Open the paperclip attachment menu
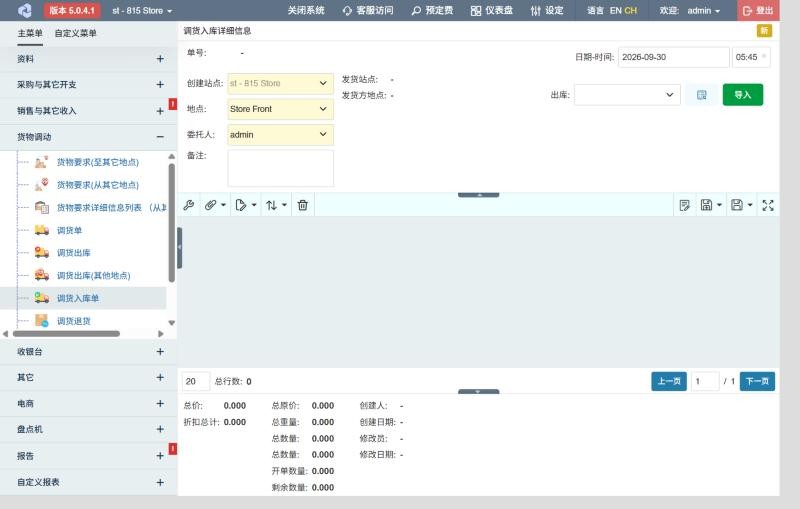Viewport: 800px width, 509px height. point(215,205)
